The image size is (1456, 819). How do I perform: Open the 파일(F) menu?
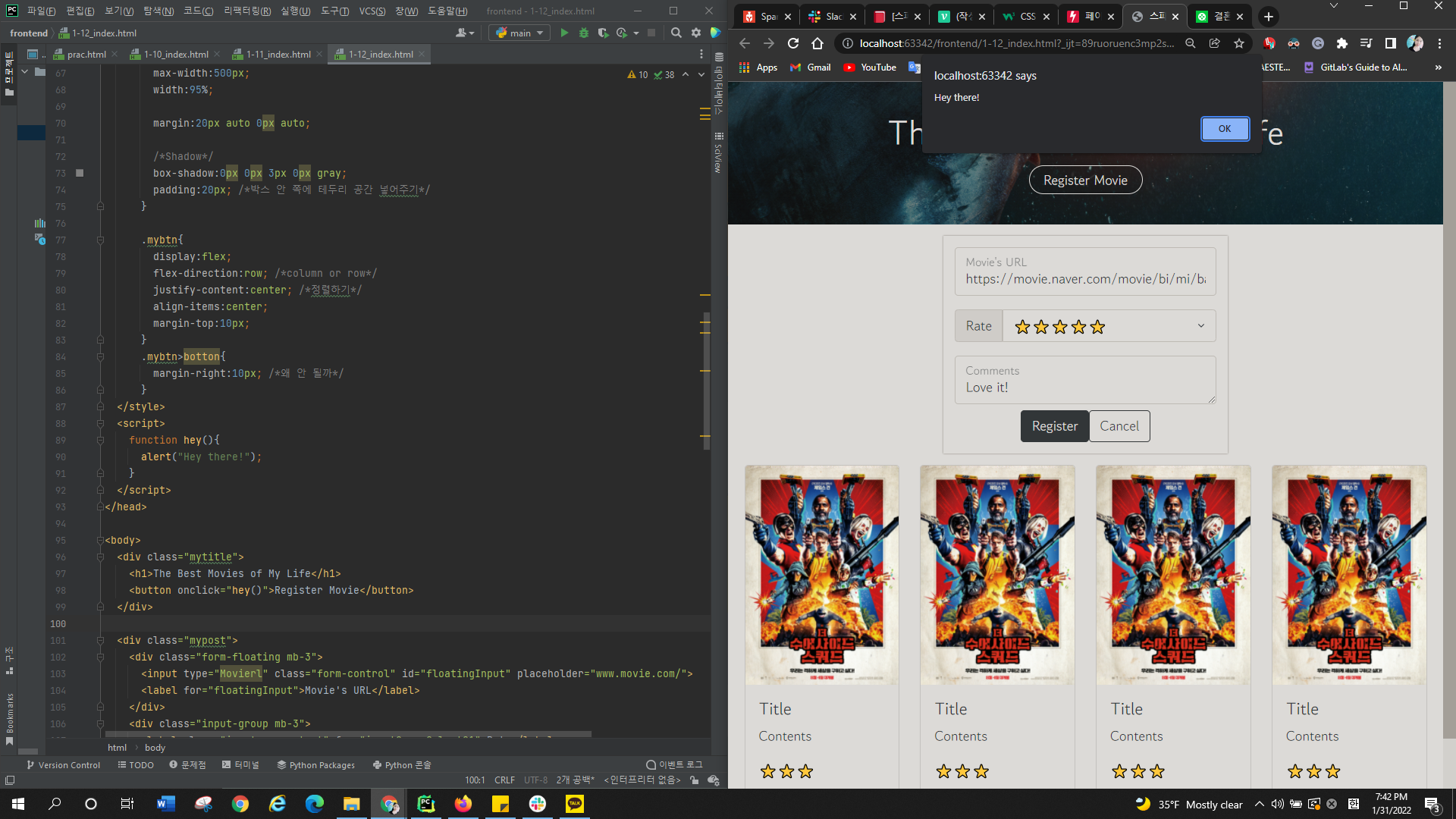coord(41,11)
